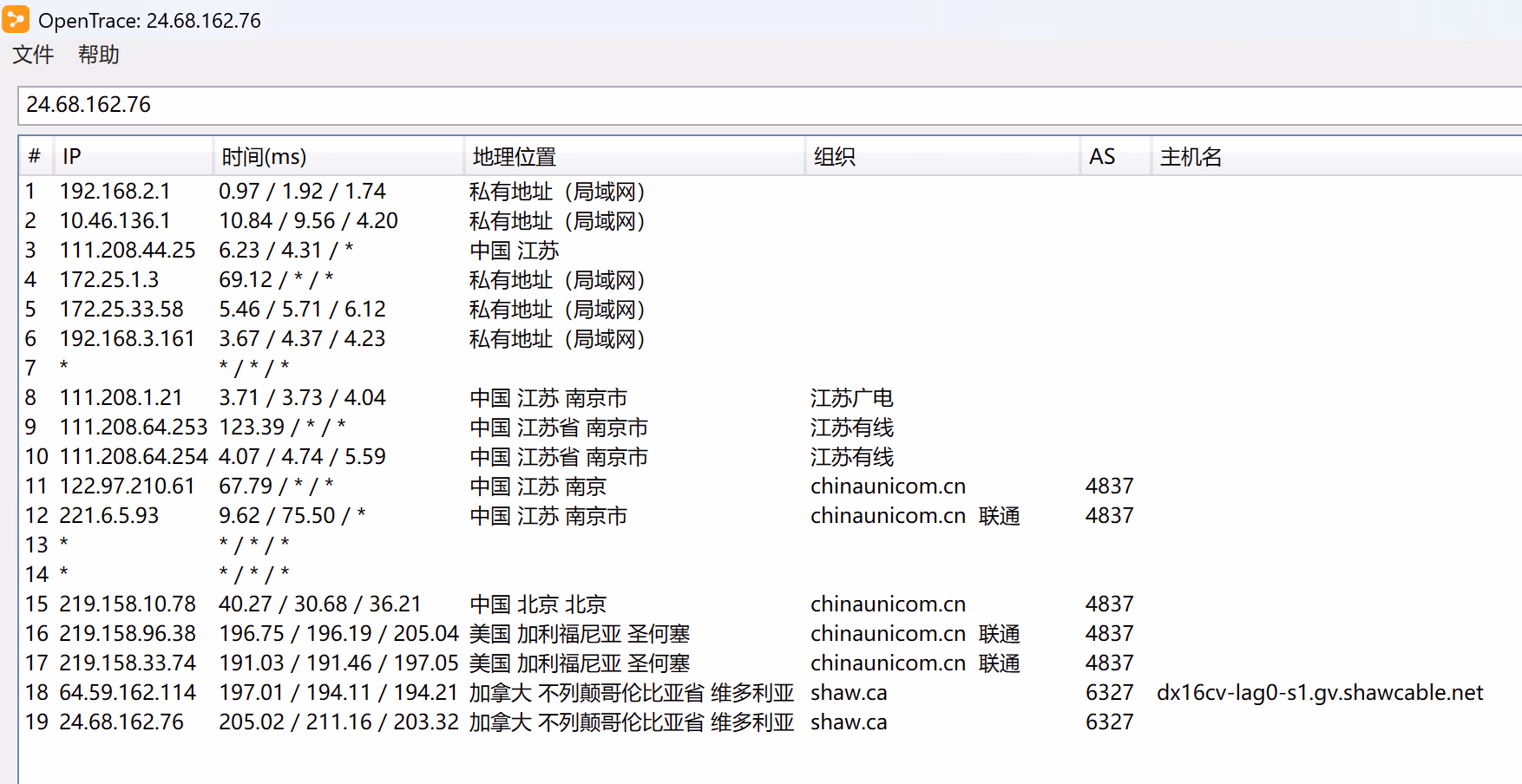This screenshot has width=1522, height=784.
Task: Click the 地理位置 column header
Action: click(x=633, y=157)
